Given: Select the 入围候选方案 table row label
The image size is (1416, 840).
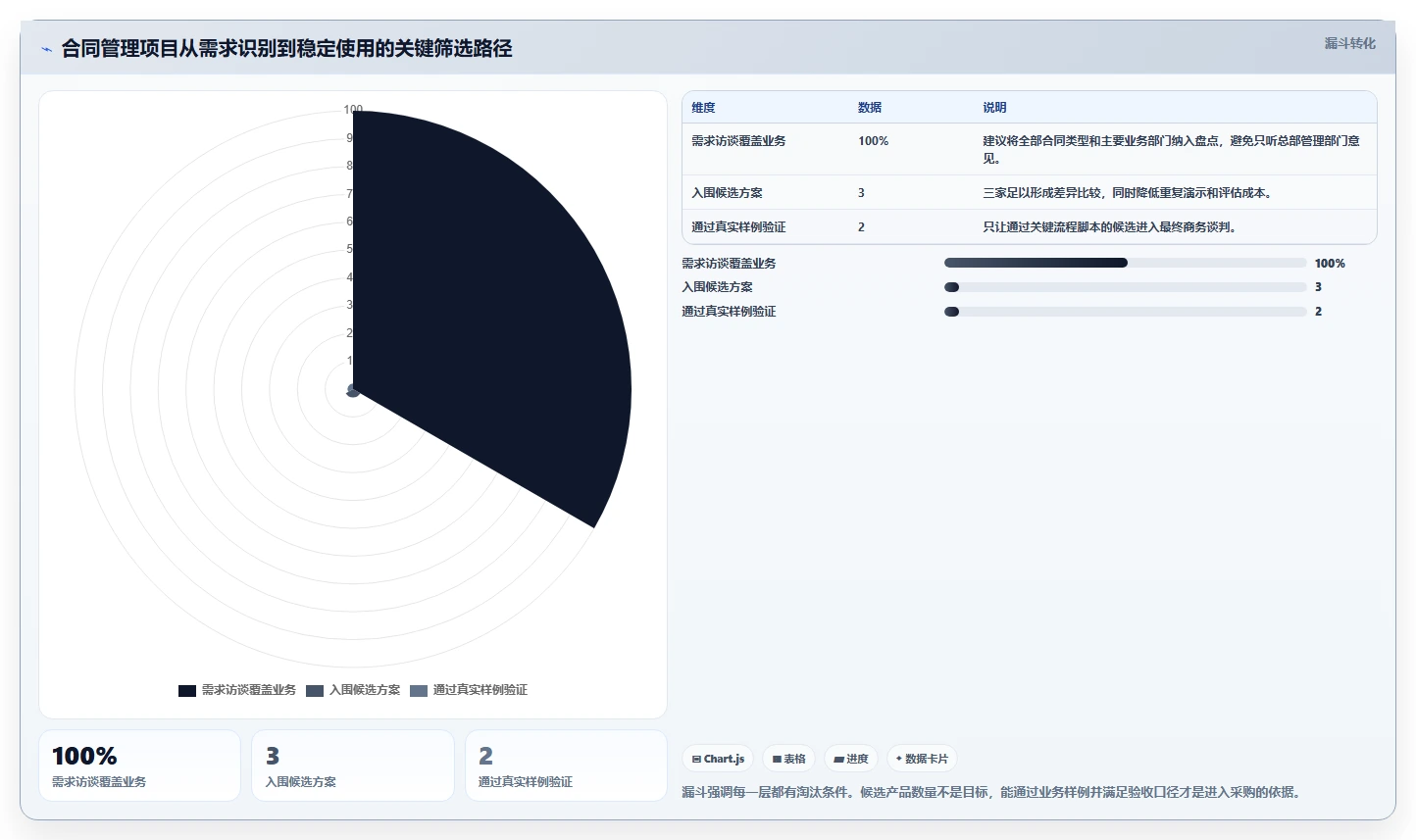Looking at the screenshot, I should pos(727,193).
